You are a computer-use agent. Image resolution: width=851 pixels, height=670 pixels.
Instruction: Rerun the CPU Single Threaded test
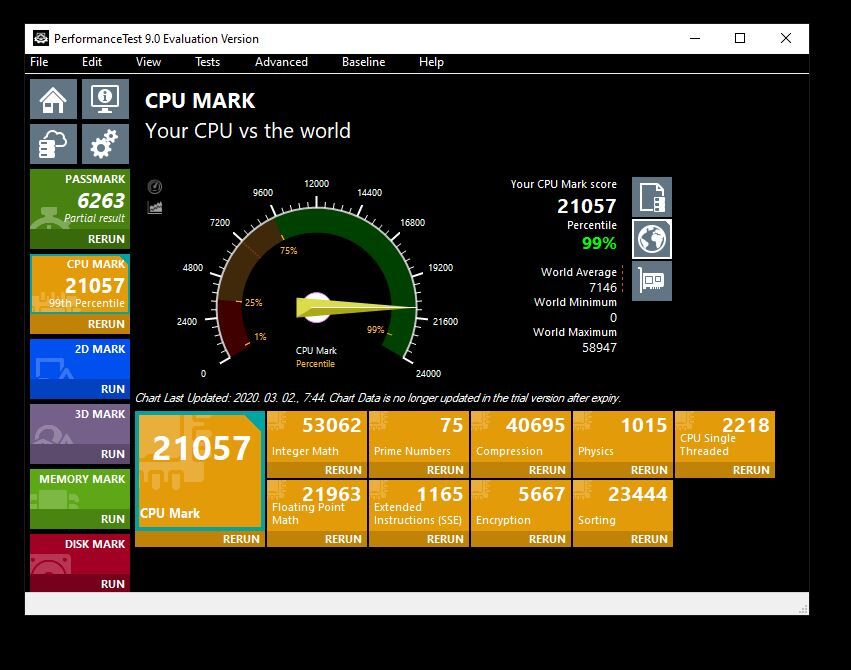tap(725, 470)
